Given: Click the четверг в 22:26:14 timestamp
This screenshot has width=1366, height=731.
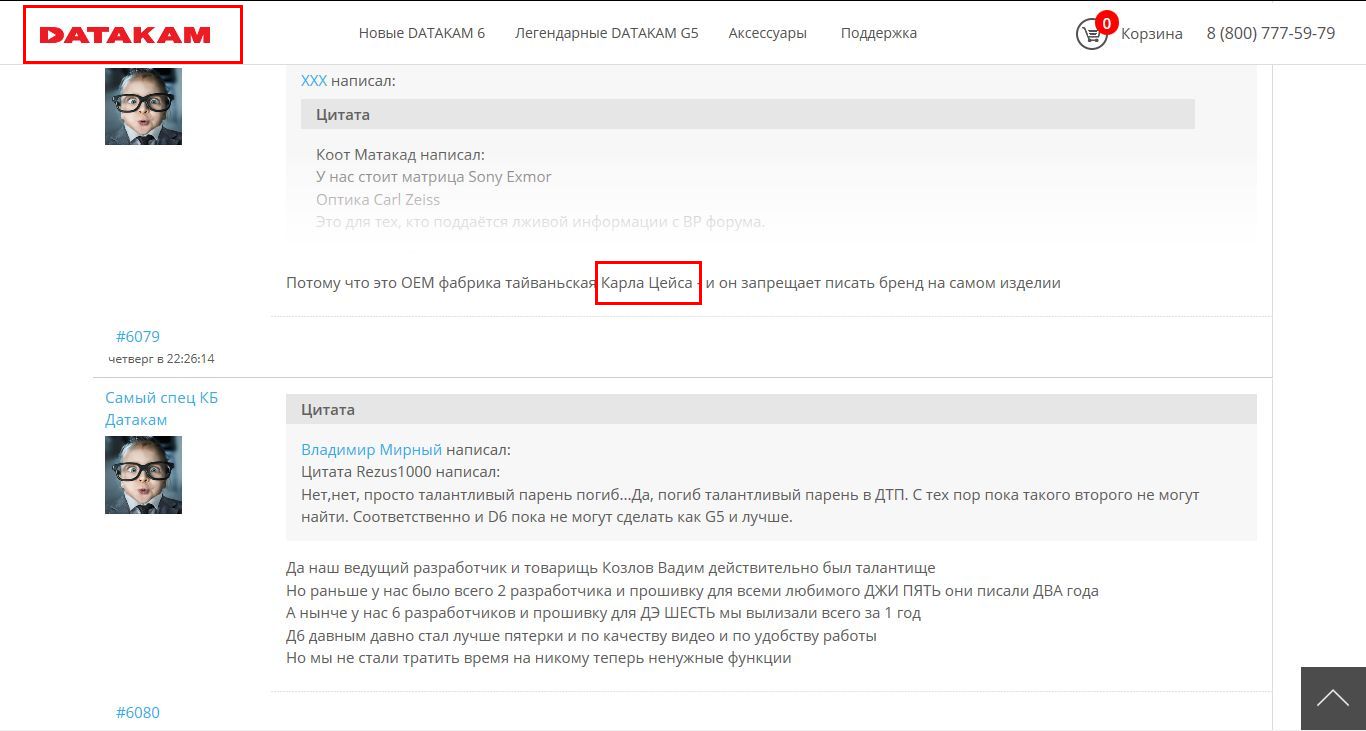Looking at the screenshot, I should [161, 359].
